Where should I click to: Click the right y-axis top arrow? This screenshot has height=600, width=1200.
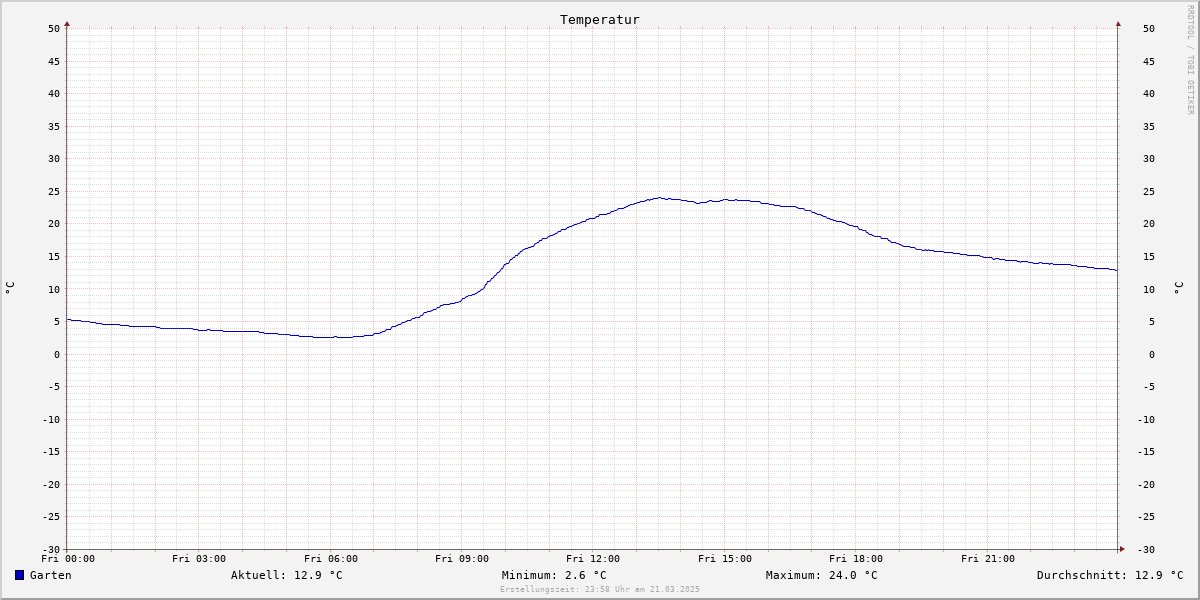(1118, 23)
